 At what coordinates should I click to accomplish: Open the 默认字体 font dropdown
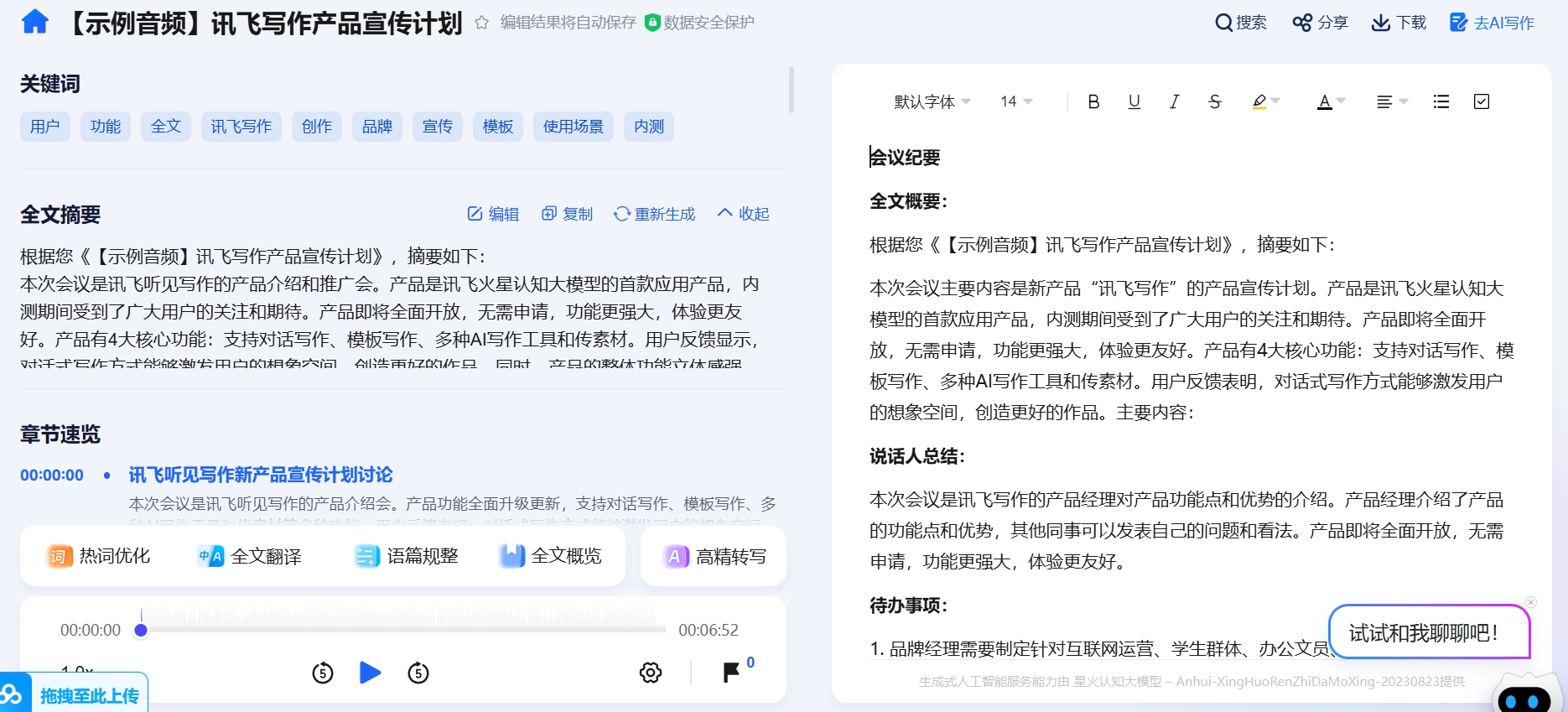(x=932, y=101)
